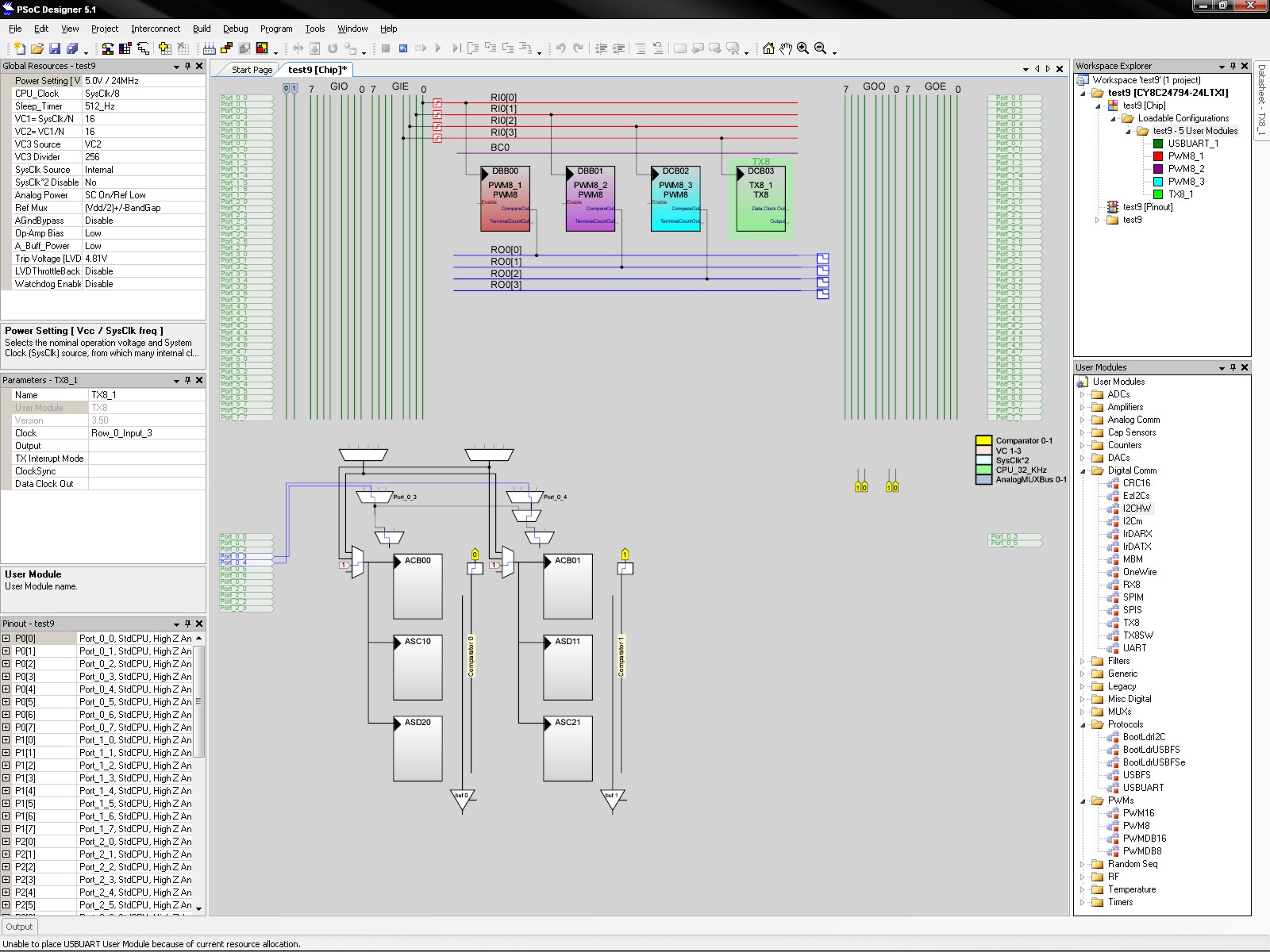Click the ACB00 analog block

tap(418, 587)
